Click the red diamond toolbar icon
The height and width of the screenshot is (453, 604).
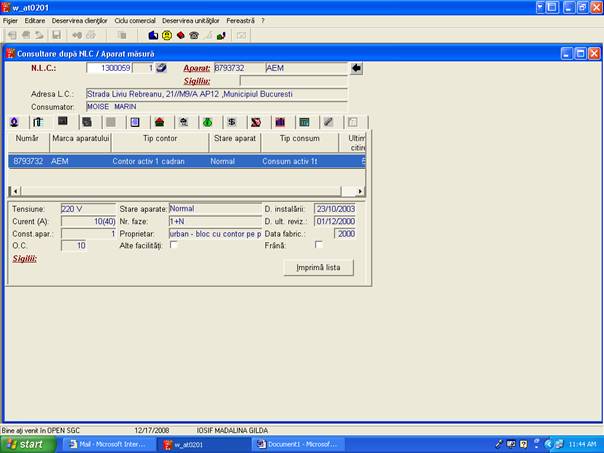(x=180, y=35)
